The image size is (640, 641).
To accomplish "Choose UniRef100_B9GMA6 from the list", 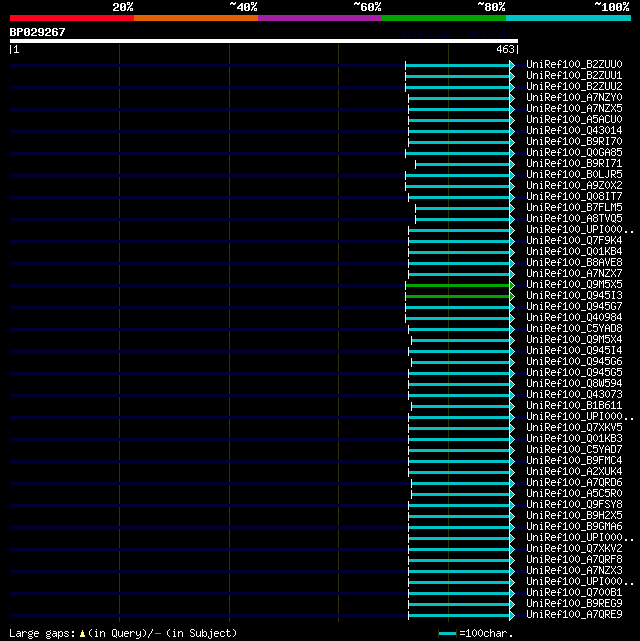I will [574, 527].
